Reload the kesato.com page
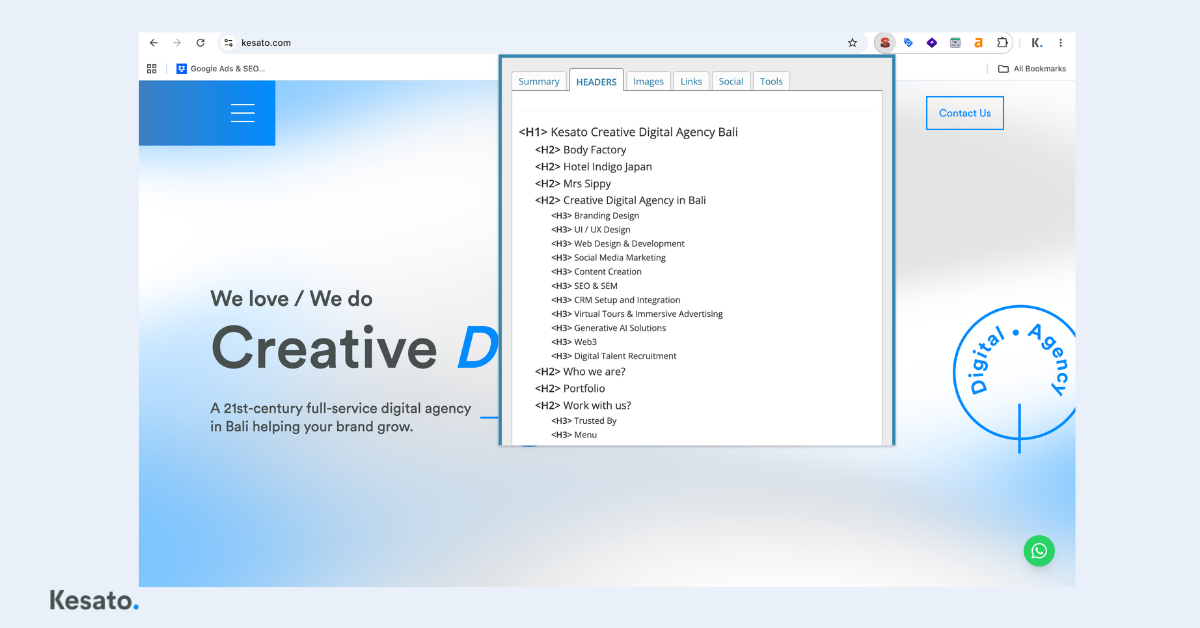1200x628 pixels. [201, 43]
